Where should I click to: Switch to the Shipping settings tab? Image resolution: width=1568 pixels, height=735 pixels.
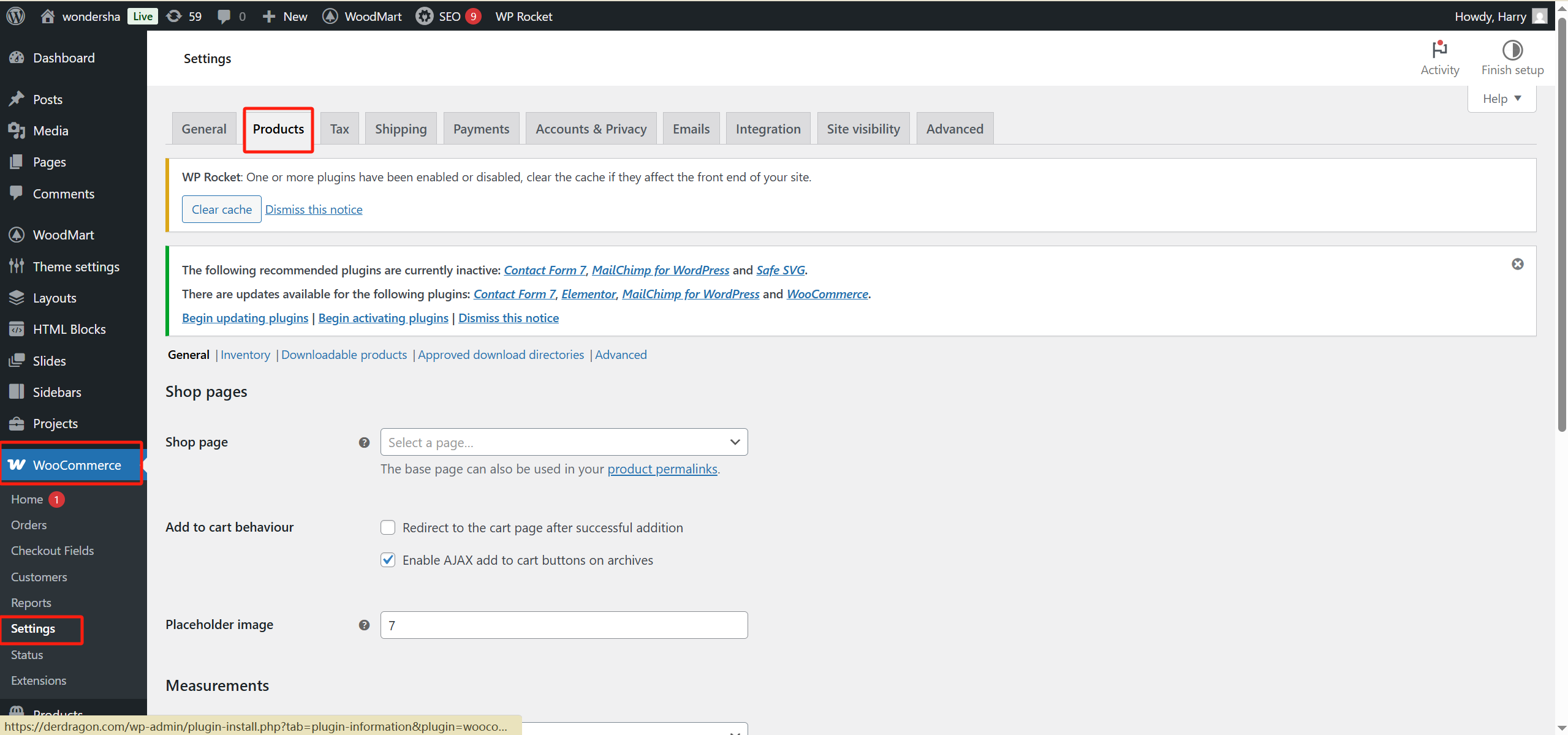(400, 129)
